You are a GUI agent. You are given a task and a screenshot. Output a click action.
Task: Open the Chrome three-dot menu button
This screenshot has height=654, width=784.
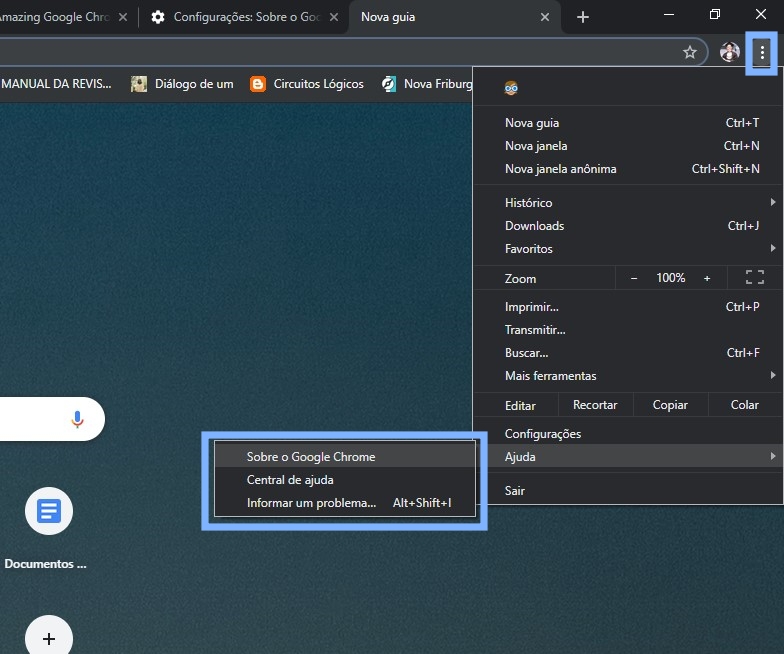coord(762,52)
